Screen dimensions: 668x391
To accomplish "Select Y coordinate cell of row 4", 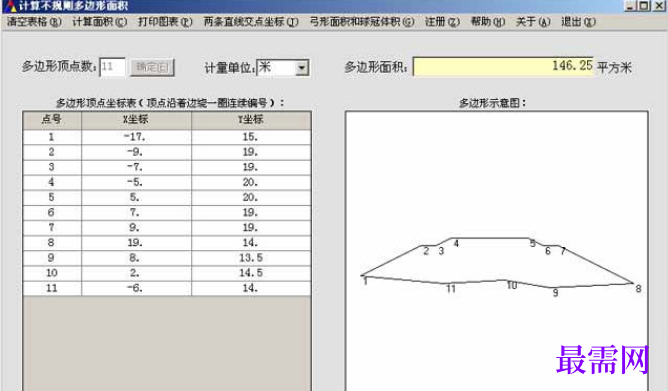I will 251,182.
